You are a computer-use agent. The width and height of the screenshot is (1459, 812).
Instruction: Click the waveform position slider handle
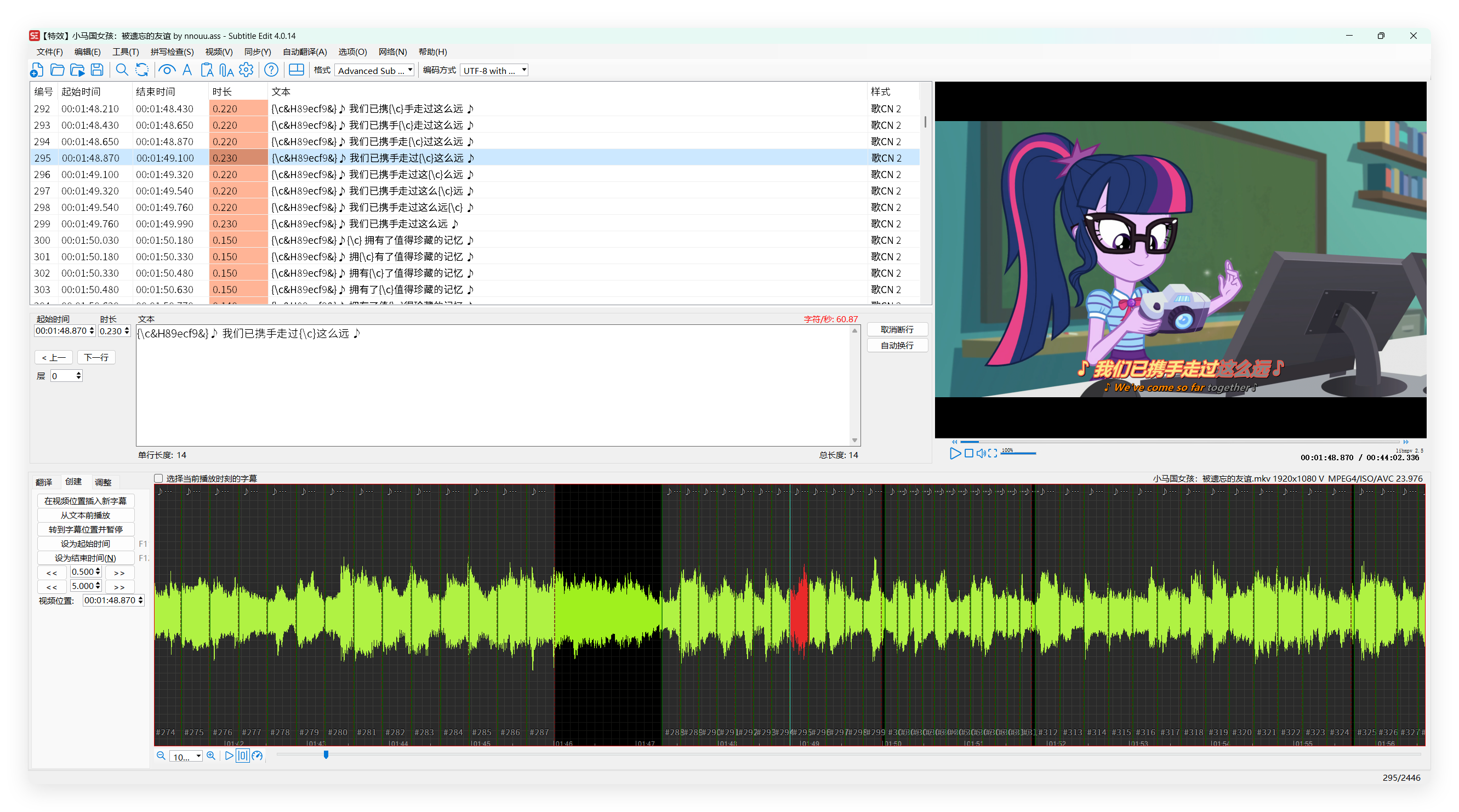[x=326, y=754]
